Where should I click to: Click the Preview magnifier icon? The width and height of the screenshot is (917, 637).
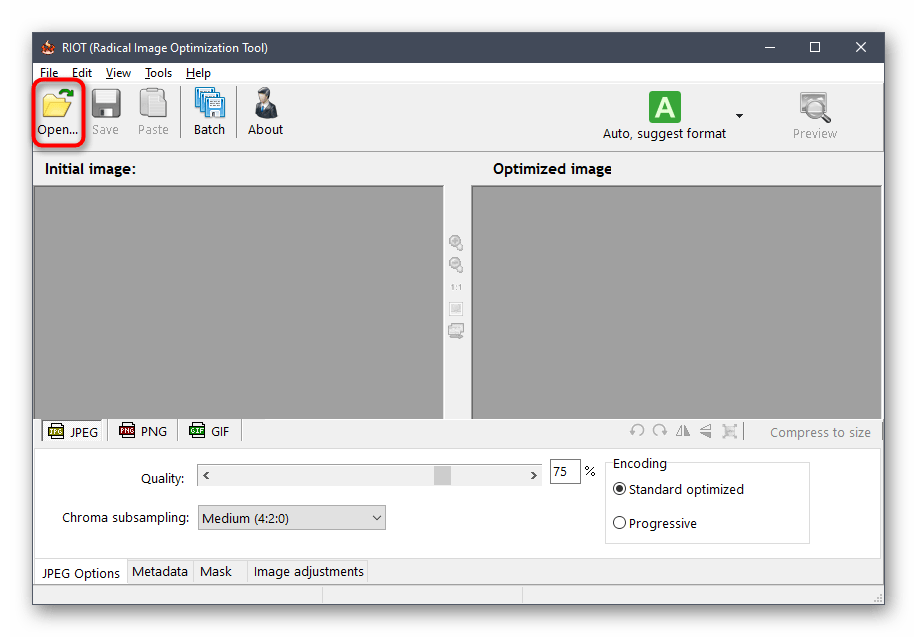tap(815, 107)
